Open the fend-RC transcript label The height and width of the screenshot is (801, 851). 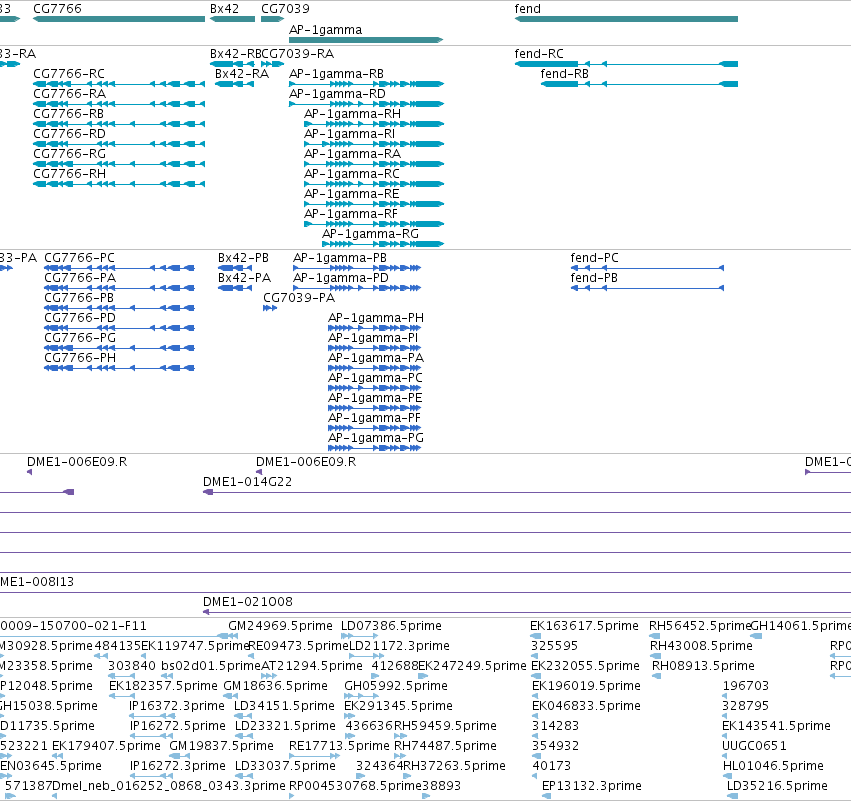539,54
